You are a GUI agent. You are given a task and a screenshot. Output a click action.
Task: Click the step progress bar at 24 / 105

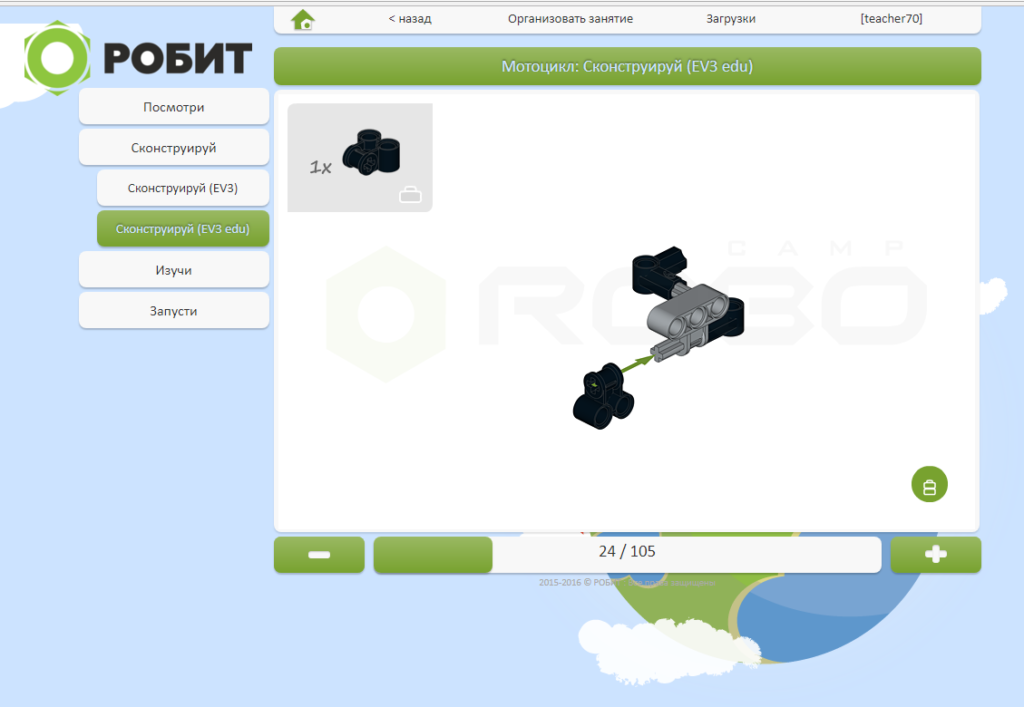click(x=627, y=555)
